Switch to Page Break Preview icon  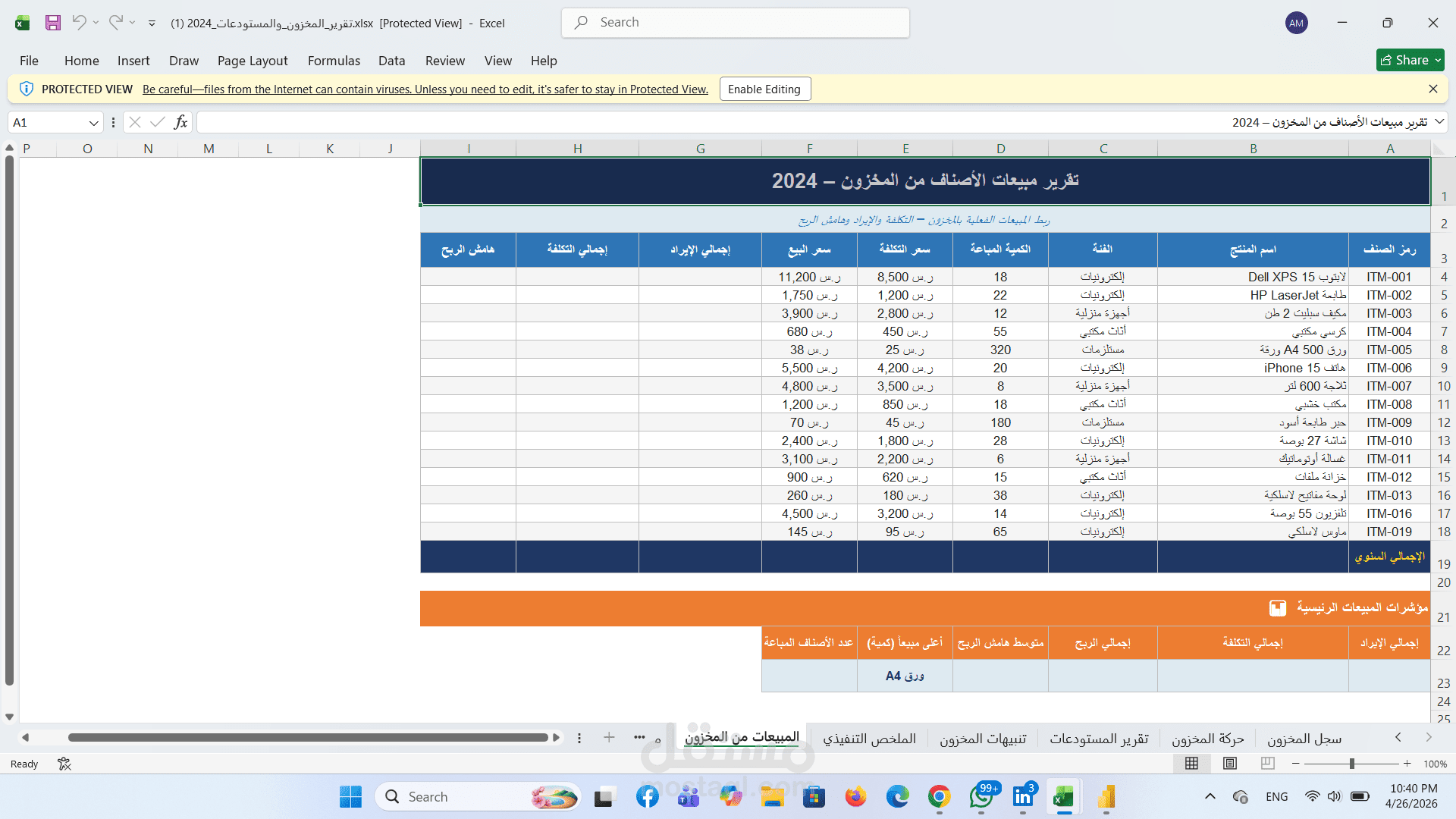pyautogui.click(x=1267, y=764)
